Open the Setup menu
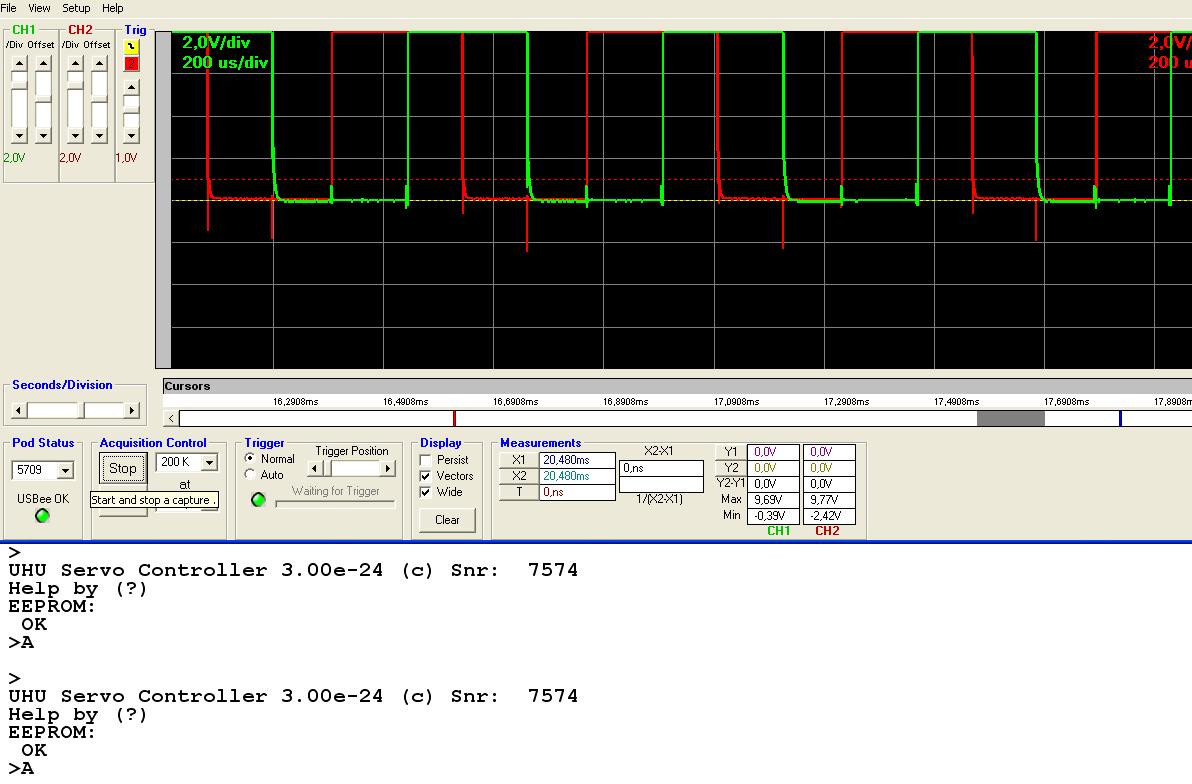Image resolution: width=1192 pixels, height=784 pixels. (76, 8)
